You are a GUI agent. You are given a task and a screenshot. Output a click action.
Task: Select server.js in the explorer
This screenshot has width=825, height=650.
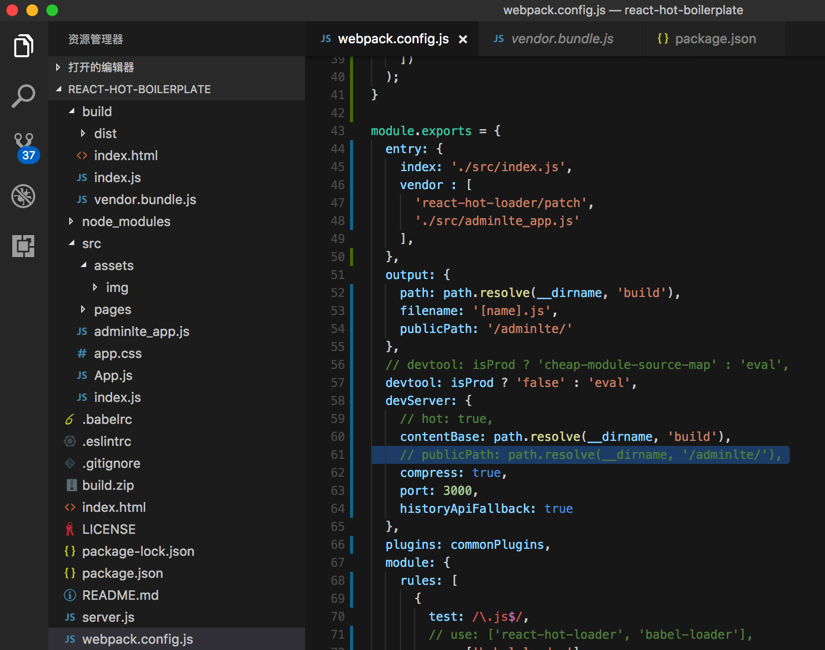click(108, 617)
